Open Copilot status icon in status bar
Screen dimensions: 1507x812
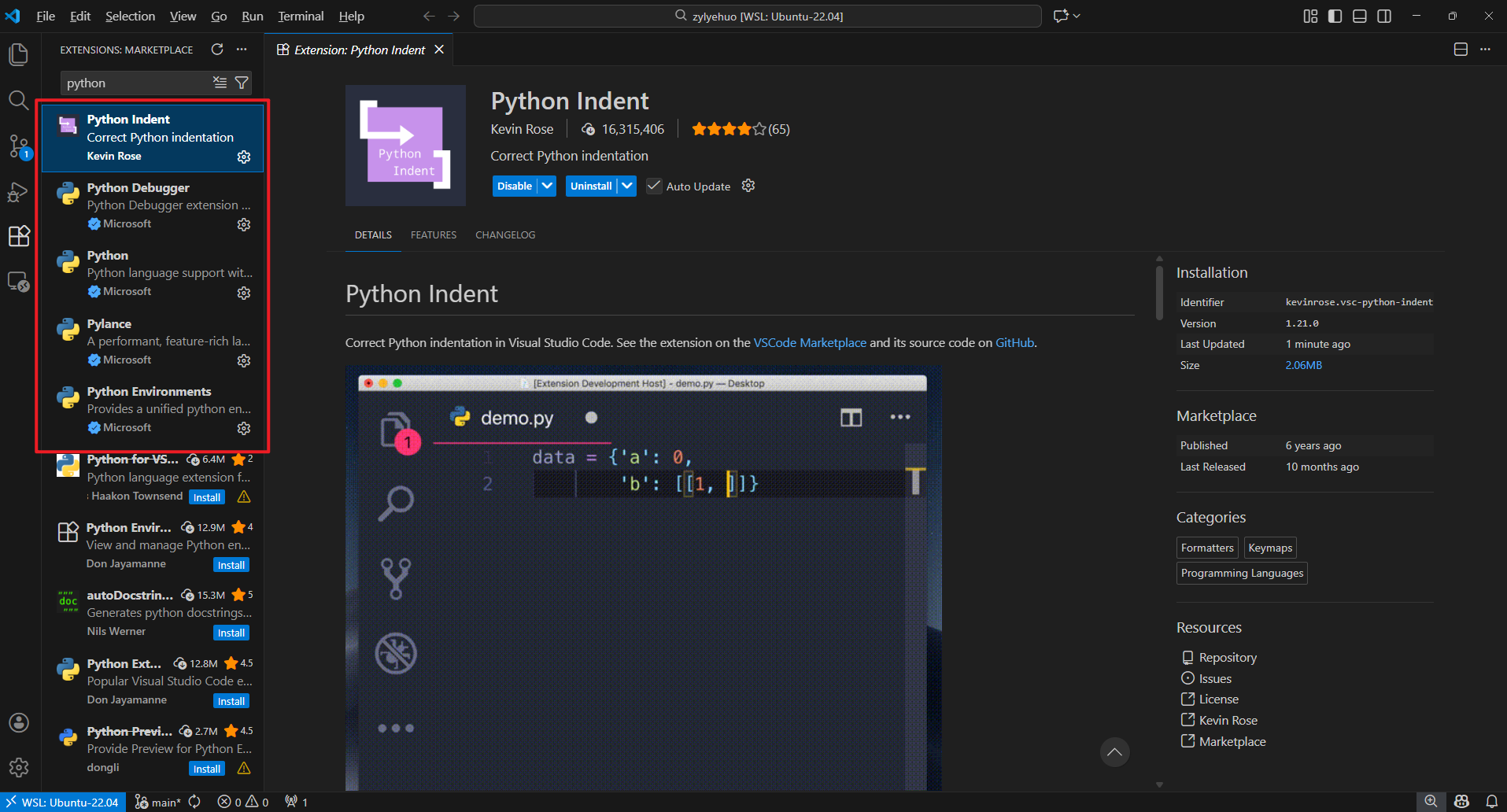1461,802
